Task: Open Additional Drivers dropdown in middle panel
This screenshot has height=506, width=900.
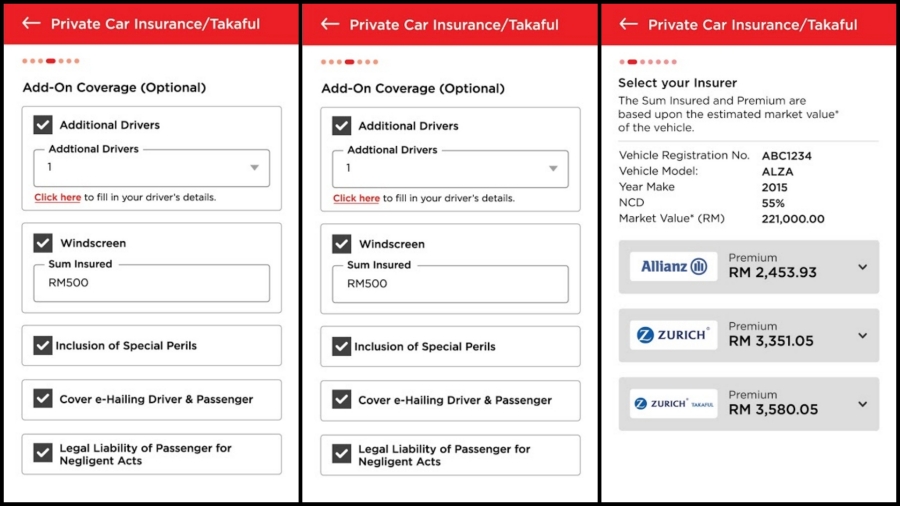Action: pos(450,169)
